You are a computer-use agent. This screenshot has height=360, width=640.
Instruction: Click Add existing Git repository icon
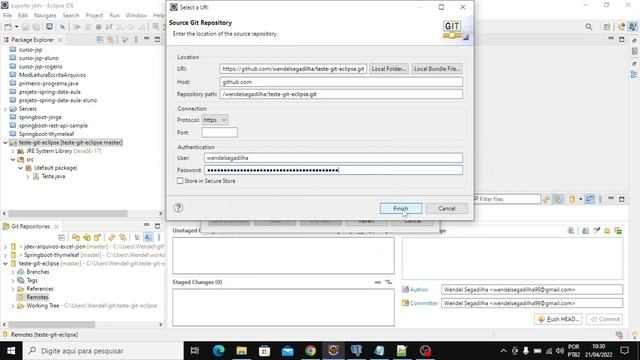point(76,237)
